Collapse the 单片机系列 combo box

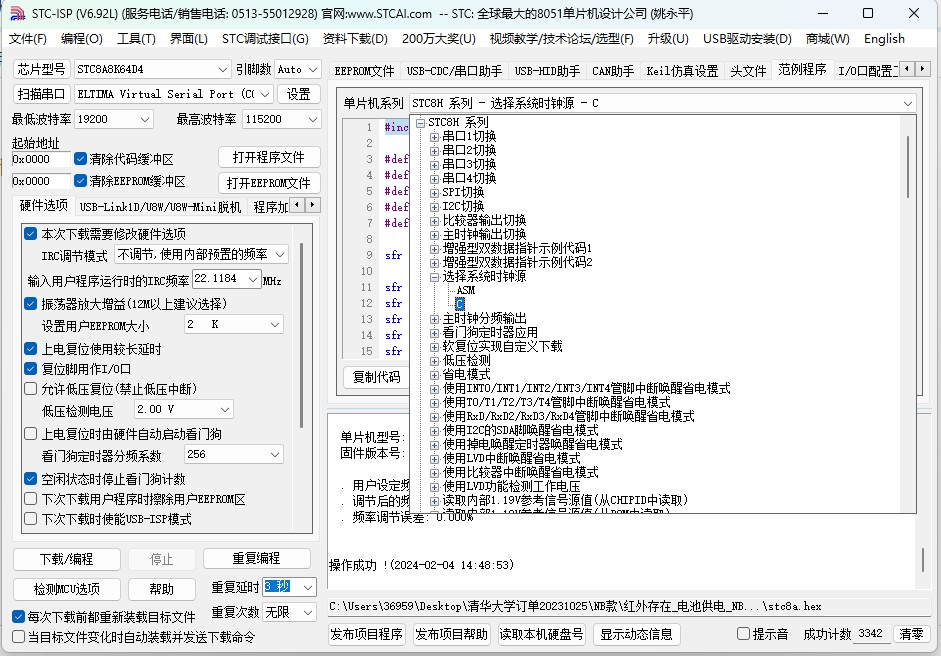907,104
